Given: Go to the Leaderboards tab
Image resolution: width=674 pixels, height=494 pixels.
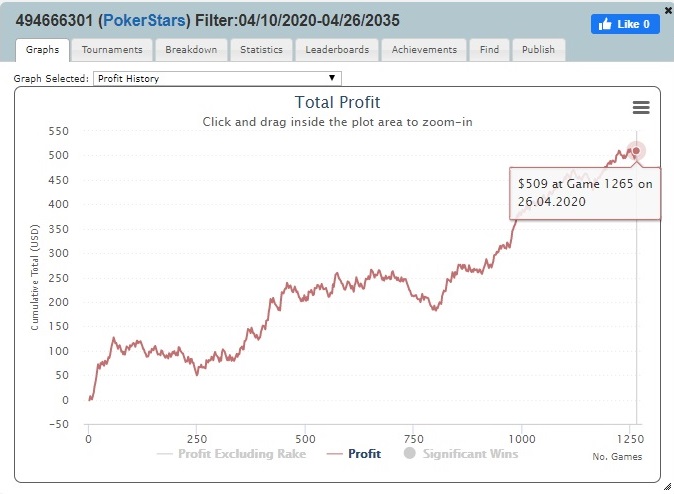Looking at the screenshot, I should (337, 50).
